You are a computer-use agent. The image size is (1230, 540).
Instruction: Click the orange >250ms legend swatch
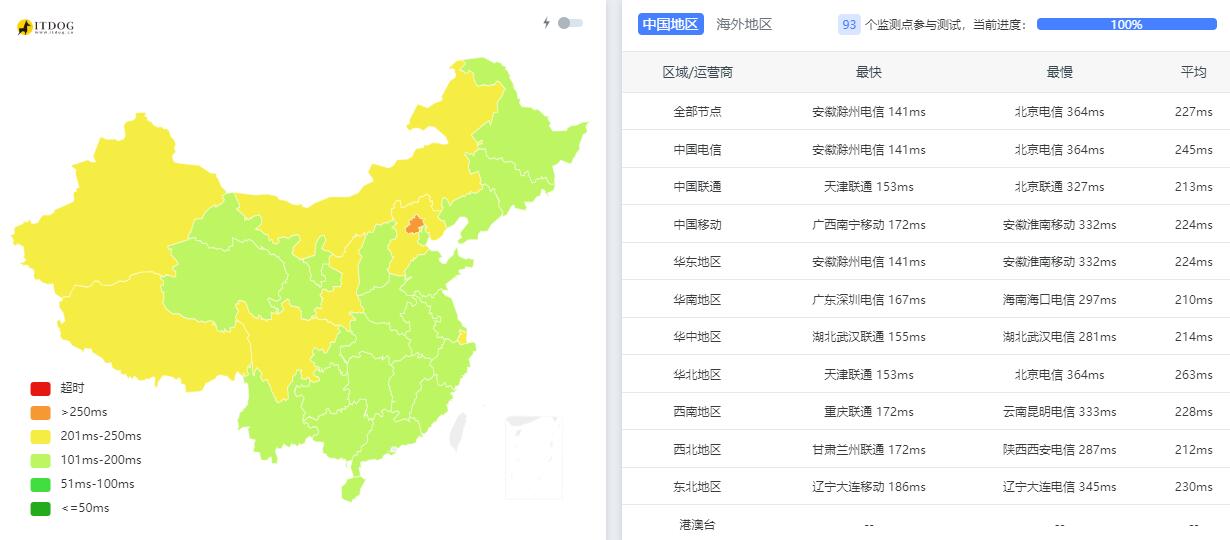click(x=40, y=412)
